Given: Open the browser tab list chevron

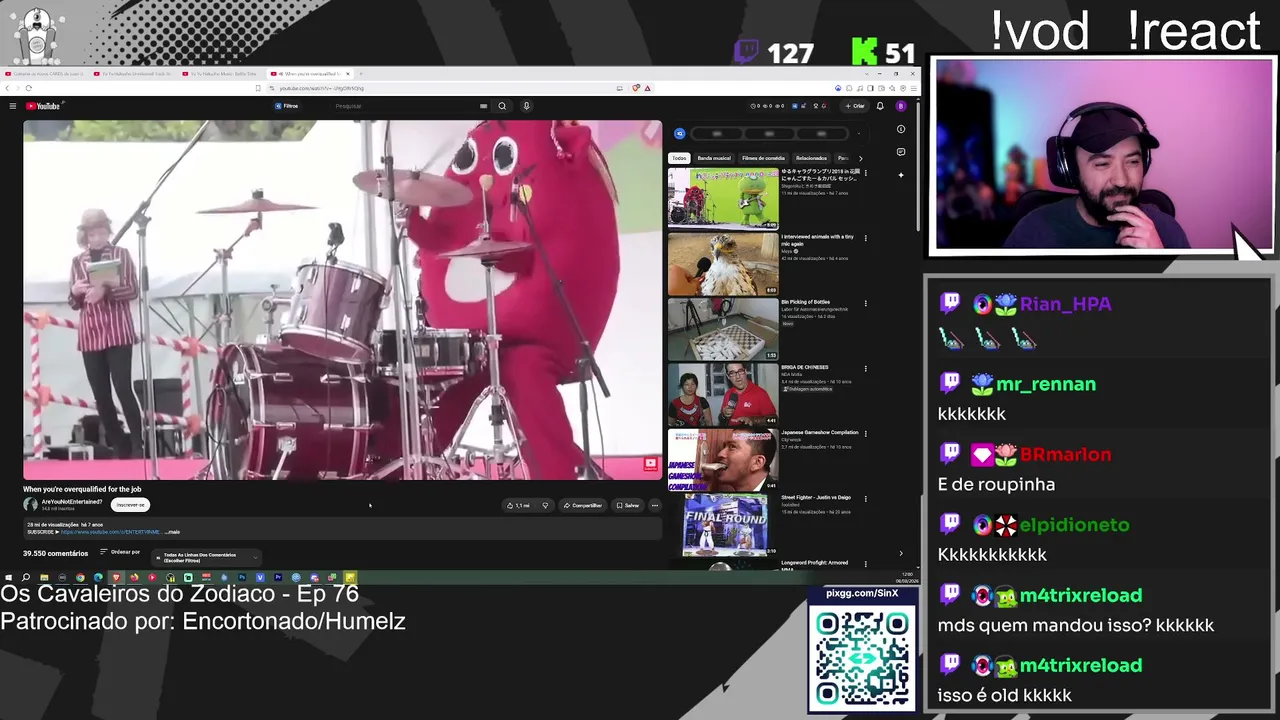Looking at the screenshot, I should [867, 74].
